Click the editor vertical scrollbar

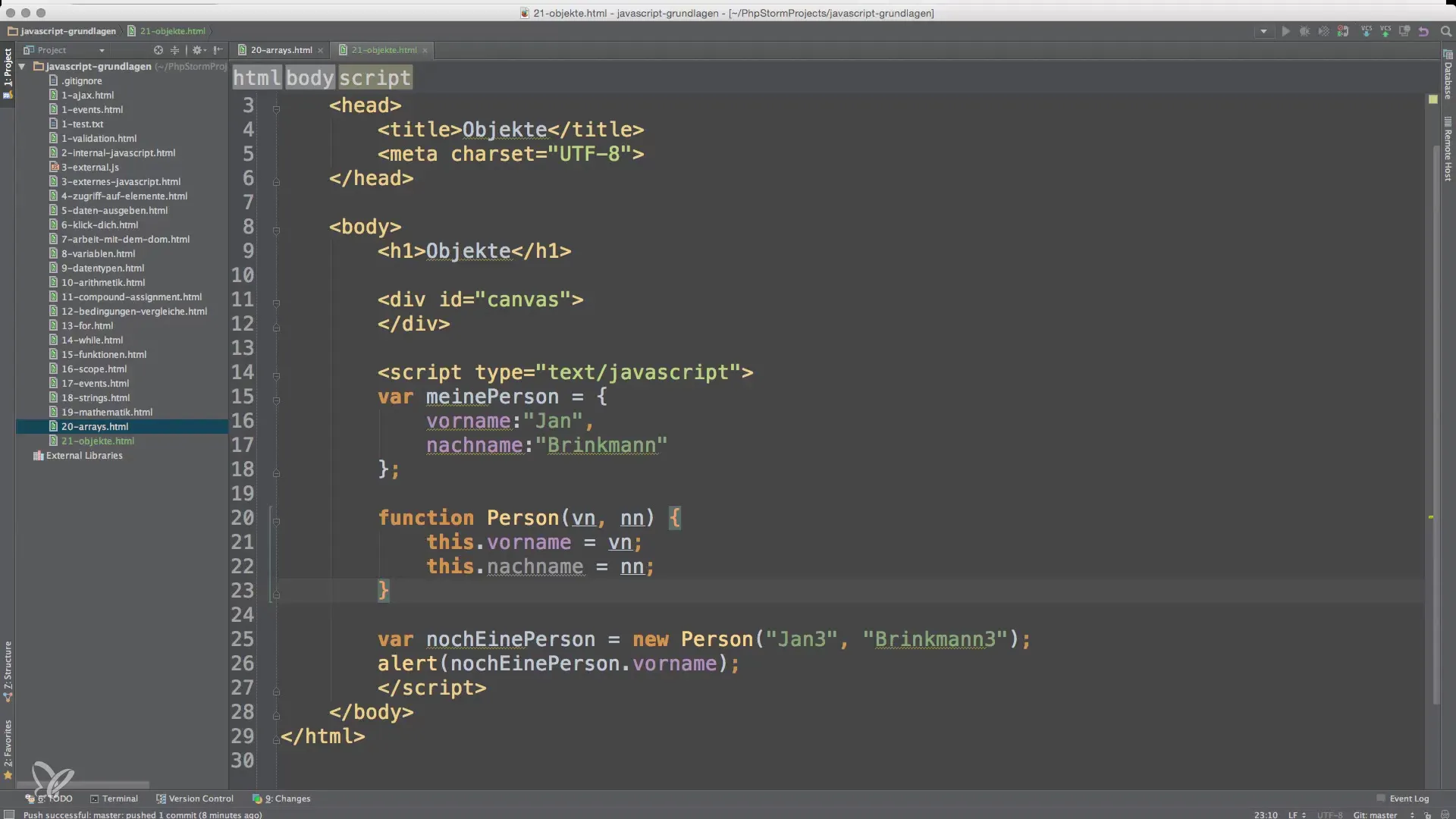1436,425
